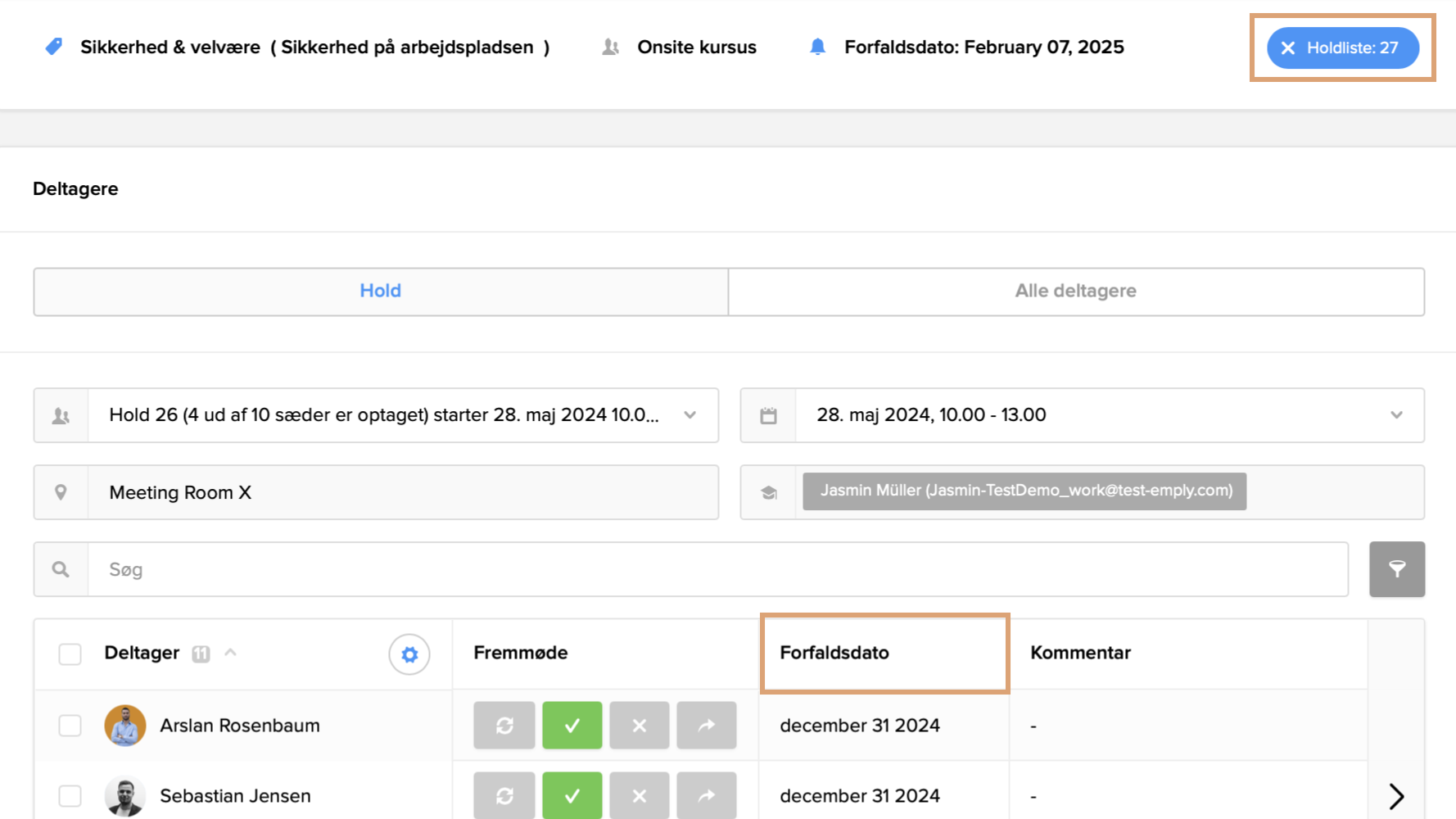The height and width of the screenshot is (819, 1456).
Task: Click the Holdliste: 27 button
Action: [1342, 48]
